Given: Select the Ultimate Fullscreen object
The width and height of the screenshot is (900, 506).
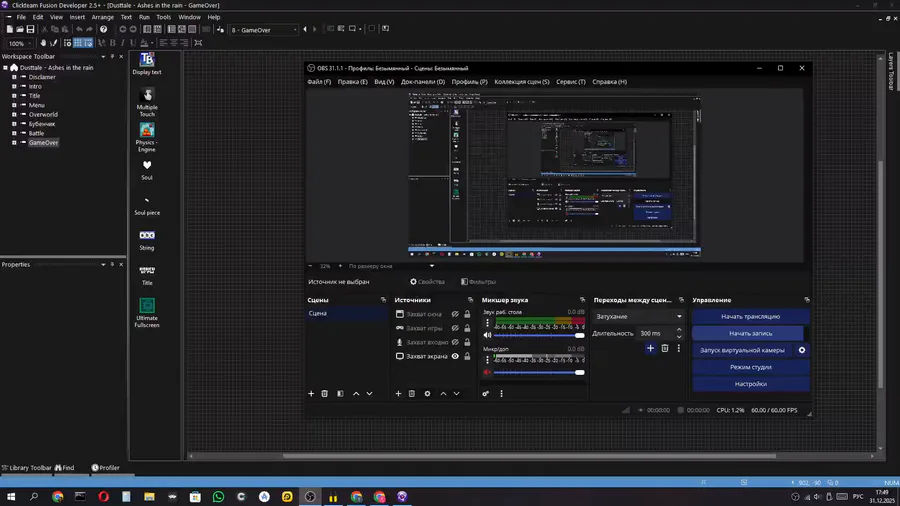Looking at the screenshot, I should pyautogui.click(x=147, y=313).
